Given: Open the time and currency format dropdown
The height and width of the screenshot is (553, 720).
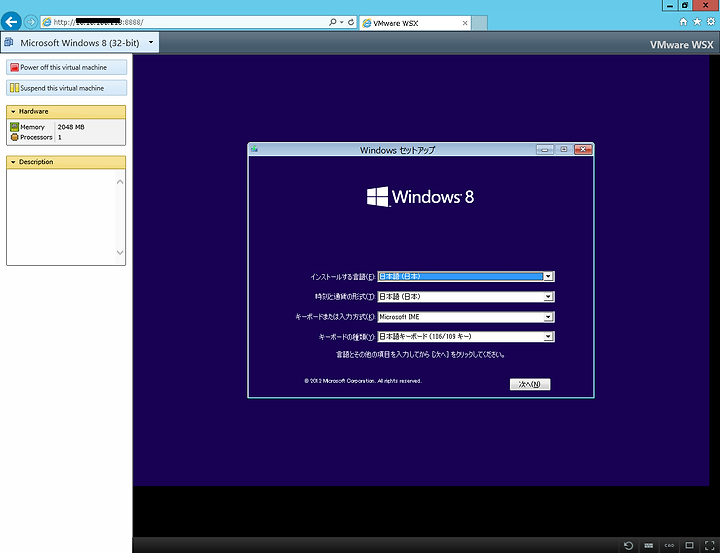Looking at the screenshot, I should (x=548, y=297).
